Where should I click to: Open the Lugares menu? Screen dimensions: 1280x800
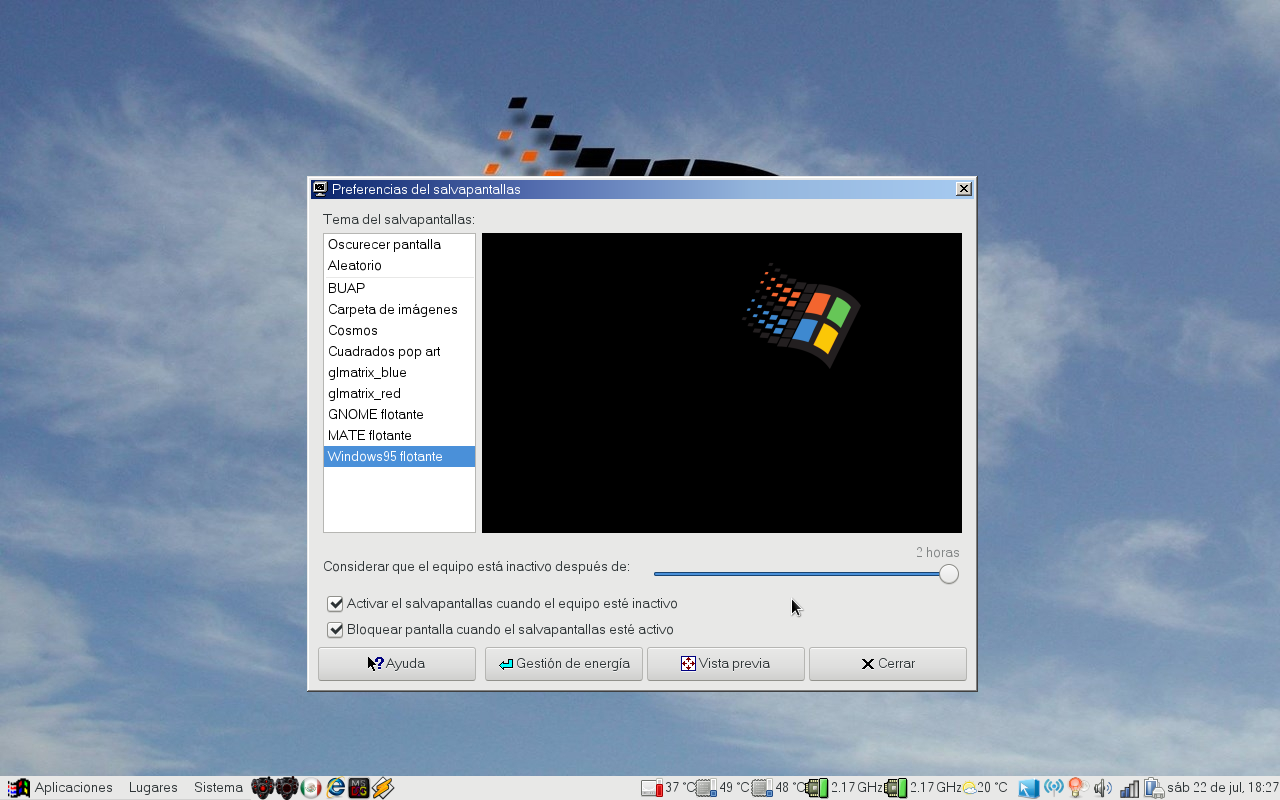pos(153,788)
